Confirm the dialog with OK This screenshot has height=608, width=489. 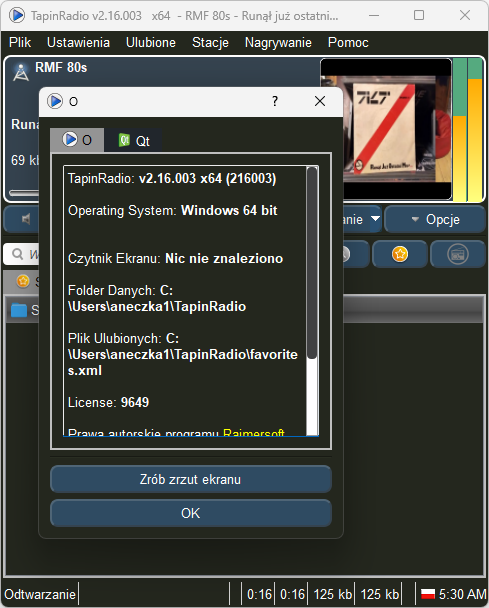(190, 513)
